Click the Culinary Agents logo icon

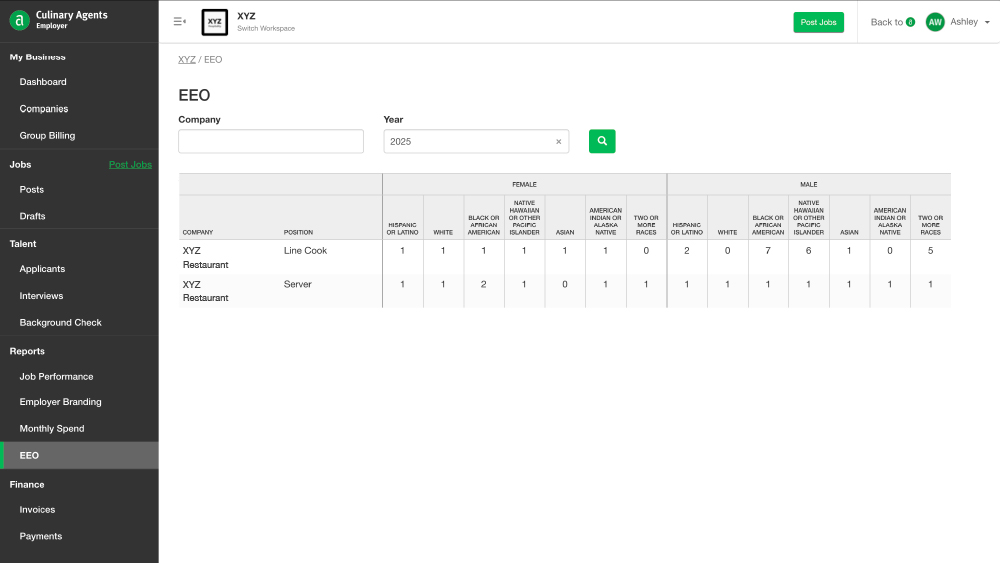pyautogui.click(x=19, y=20)
